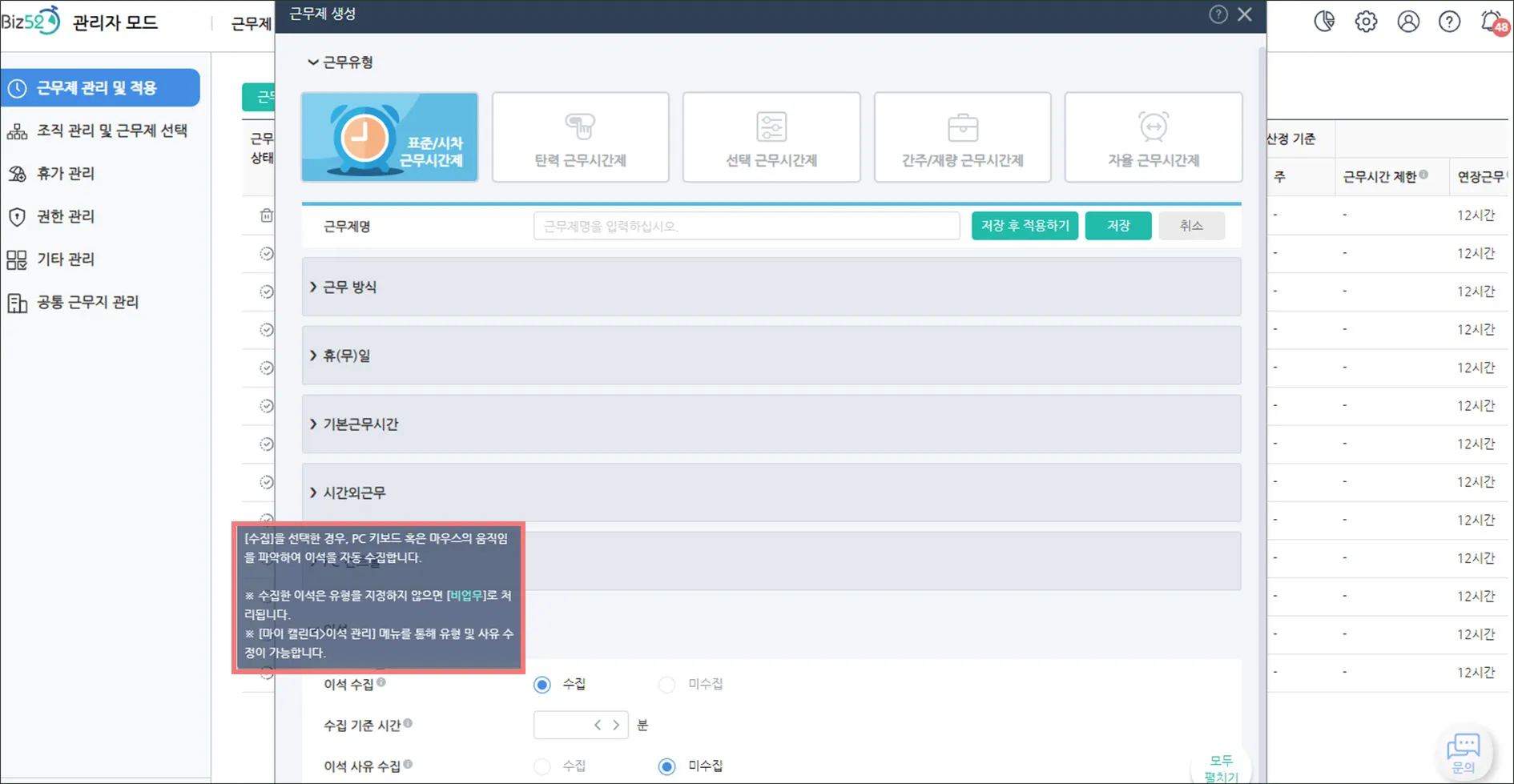Open notifications bell with 48 badge
1514x784 pixels.
(1492, 22)
